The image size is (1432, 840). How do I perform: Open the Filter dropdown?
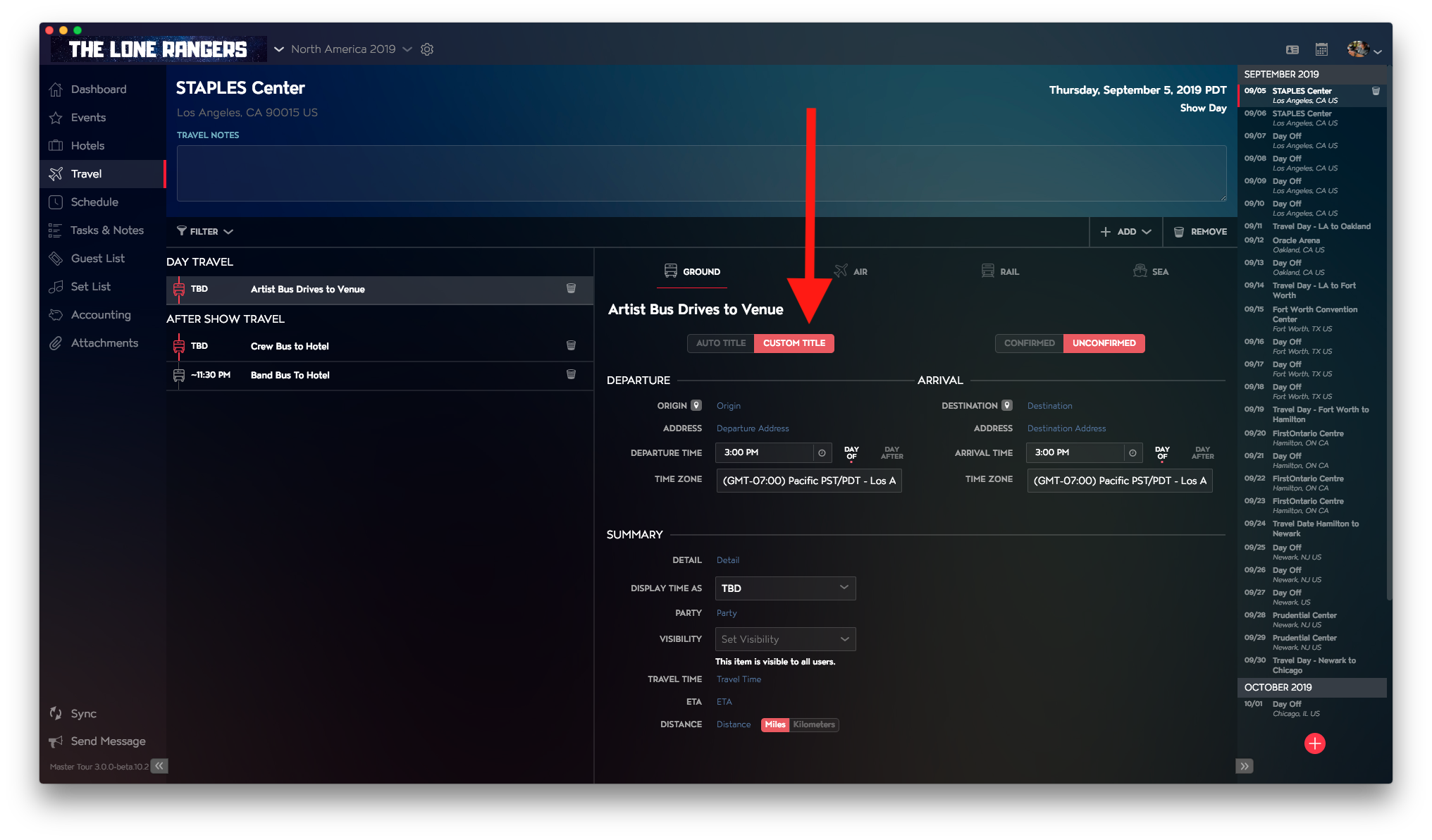coord(205,231)
